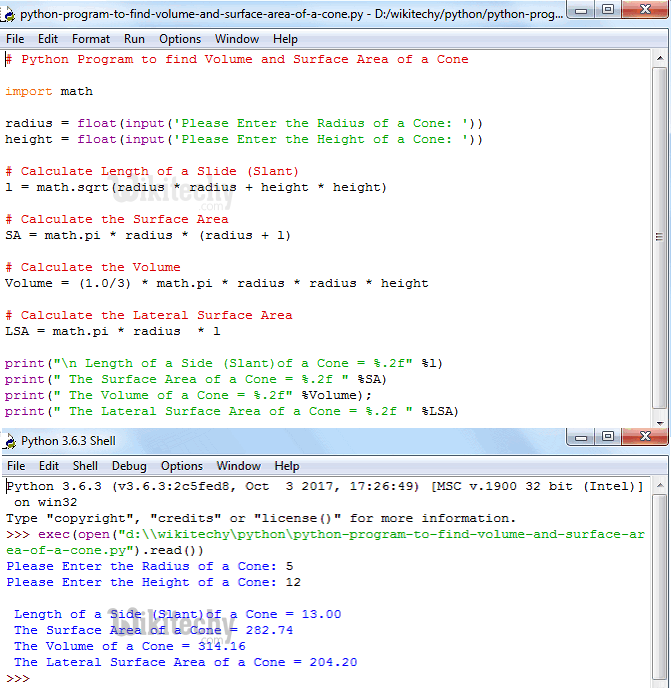Open the Options menu in Python Shell
Screen dimensions: 671x693
182,466
